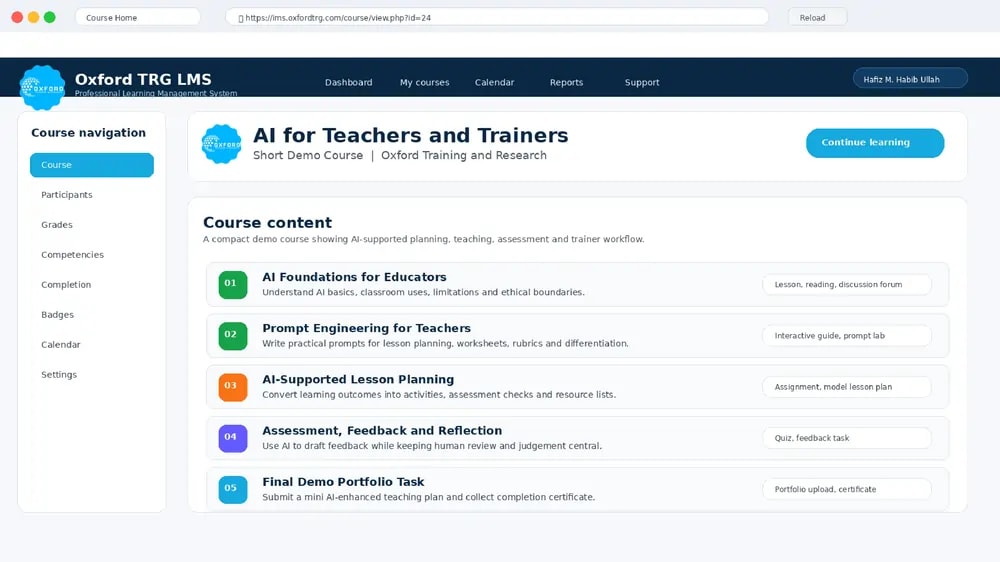This screenshot has width=1000, height=562.
Task: Open Support in the top navigation
Action: tap(642, 82)
